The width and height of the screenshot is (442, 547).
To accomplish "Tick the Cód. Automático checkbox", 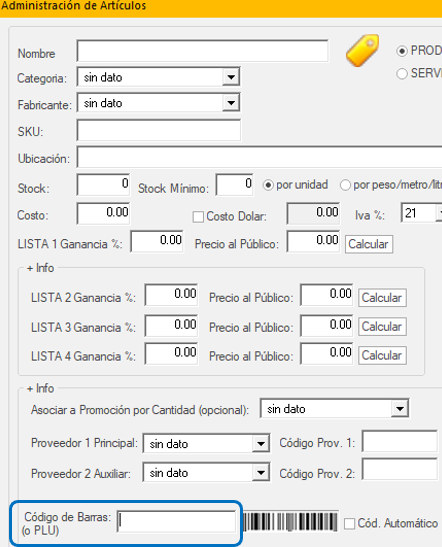I will pos(349,523).
